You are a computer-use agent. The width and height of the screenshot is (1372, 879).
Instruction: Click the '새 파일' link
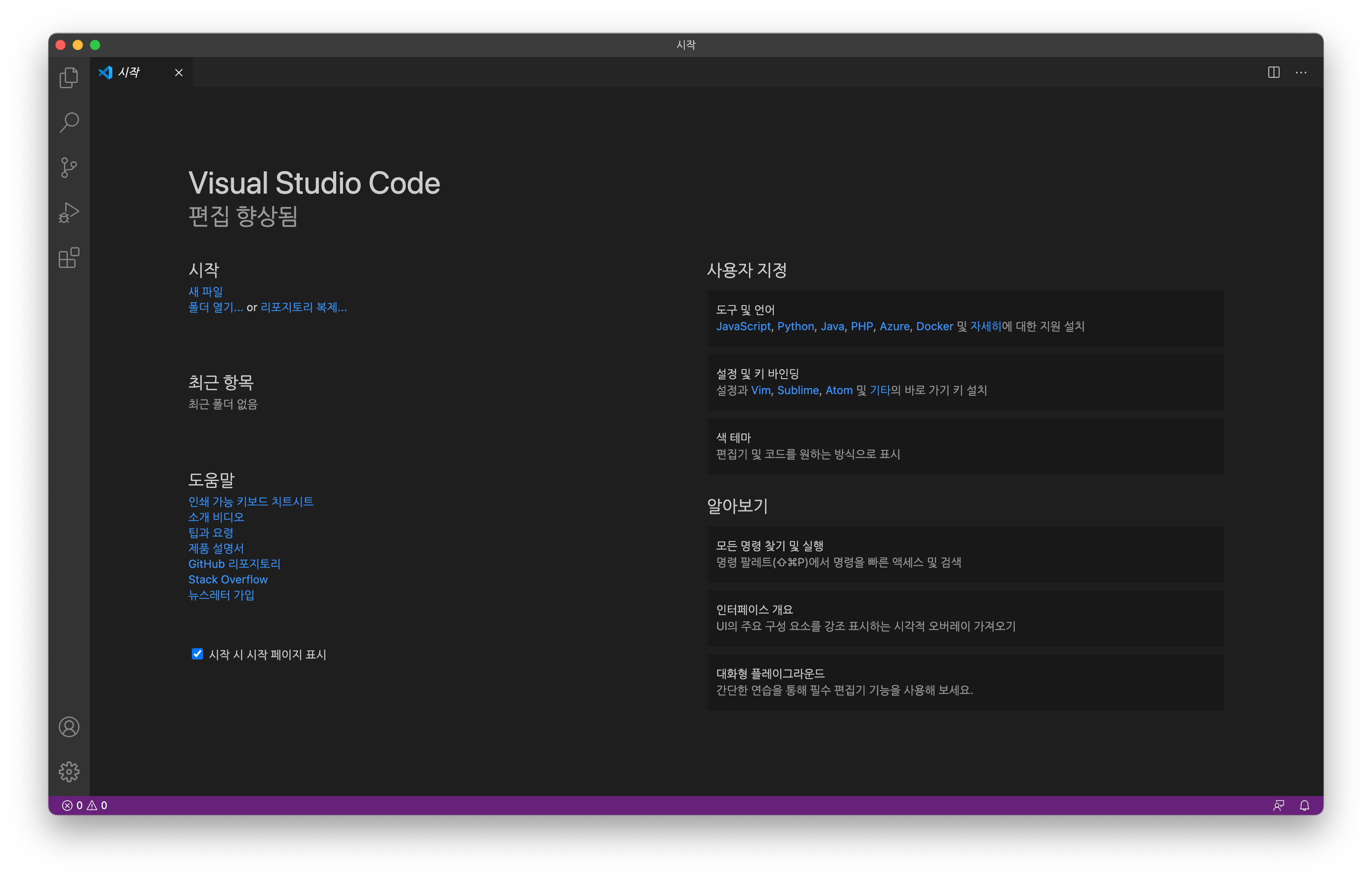coord(205,291)
